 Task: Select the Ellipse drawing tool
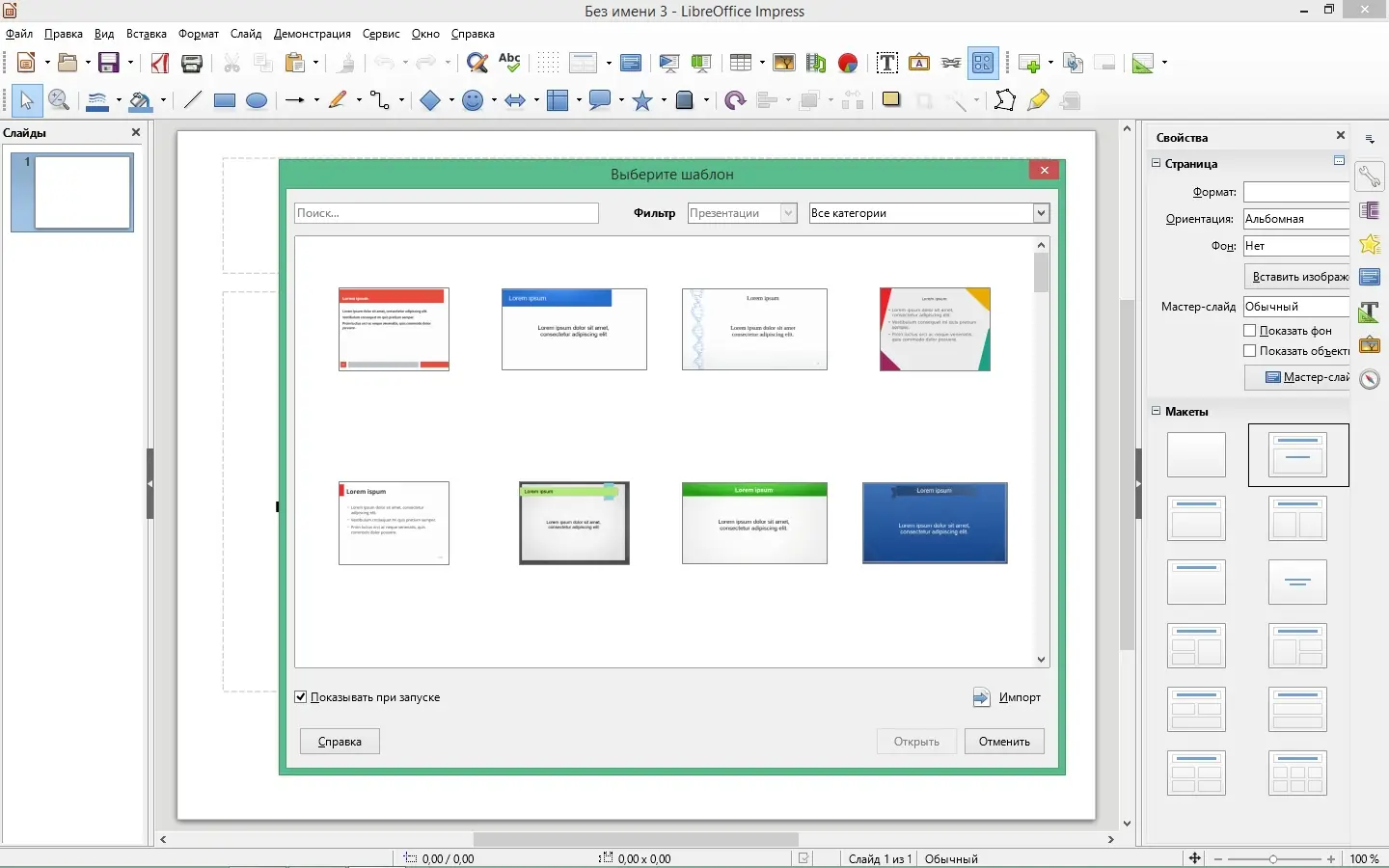[257, 100]
